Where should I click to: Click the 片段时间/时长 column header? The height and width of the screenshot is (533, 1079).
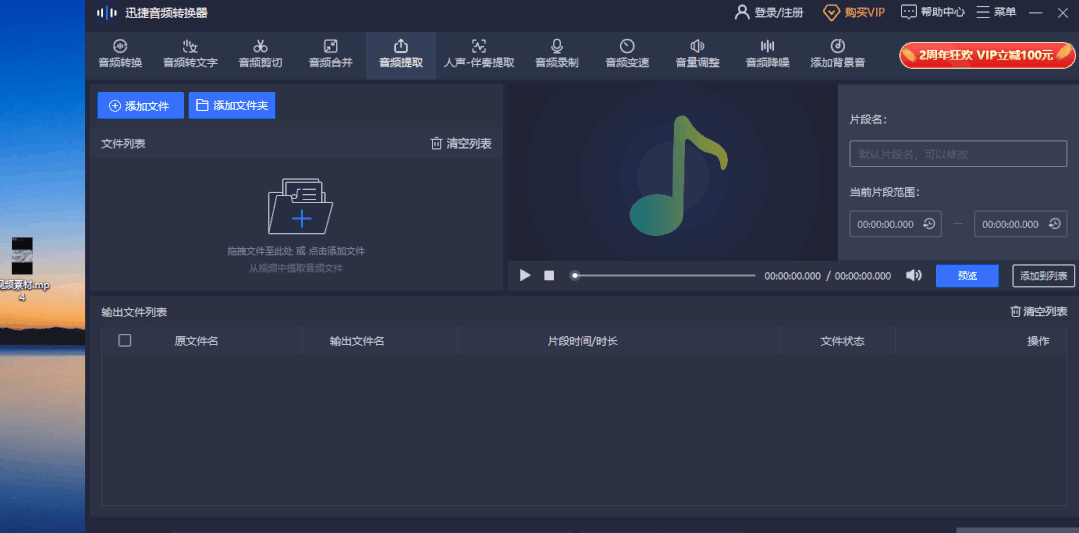click(582, 340)
